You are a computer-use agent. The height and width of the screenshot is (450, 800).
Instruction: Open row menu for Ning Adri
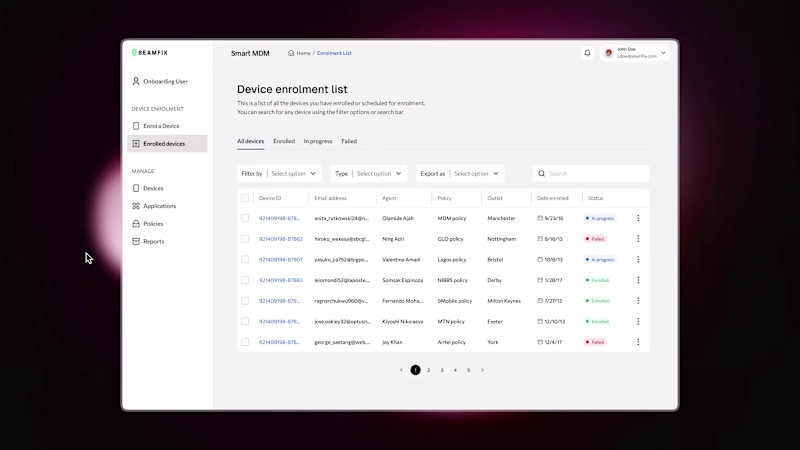(638, 239)
